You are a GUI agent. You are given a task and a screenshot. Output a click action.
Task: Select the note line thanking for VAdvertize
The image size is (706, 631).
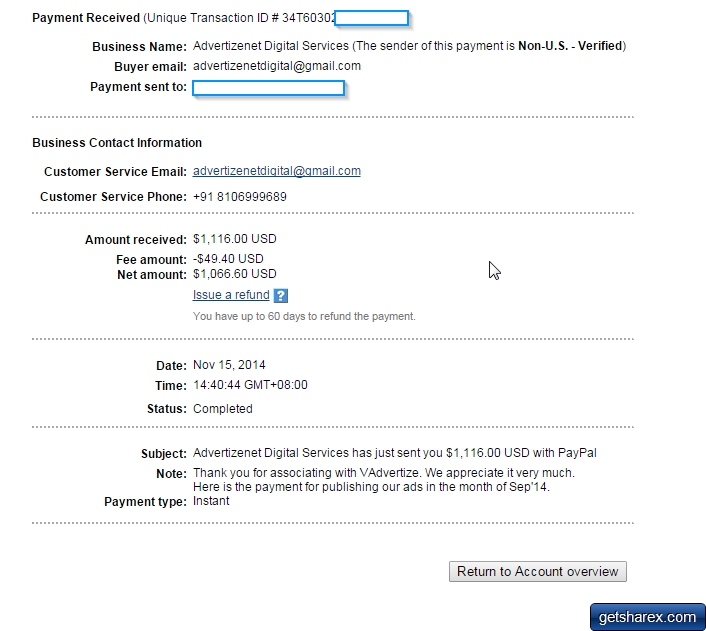tap(384, 473)
